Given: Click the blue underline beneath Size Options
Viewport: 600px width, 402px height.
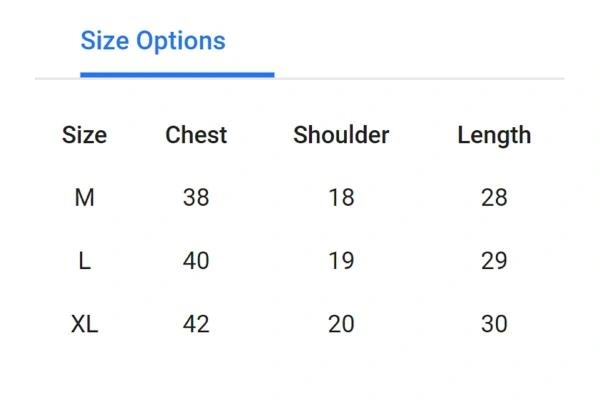Looking at the screenshot, I should tap(177, 74).
